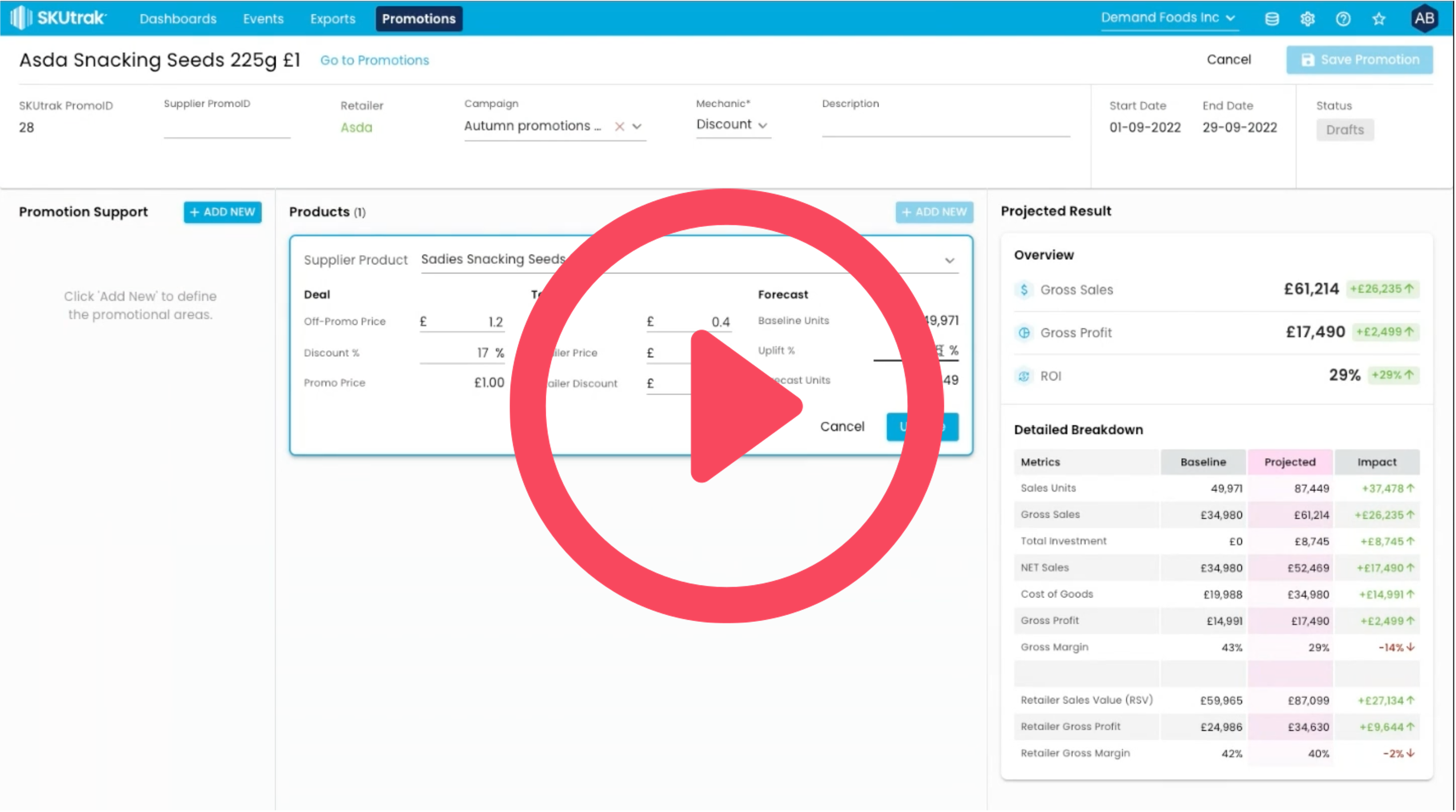Add new product in Products panel

(934, 212)
